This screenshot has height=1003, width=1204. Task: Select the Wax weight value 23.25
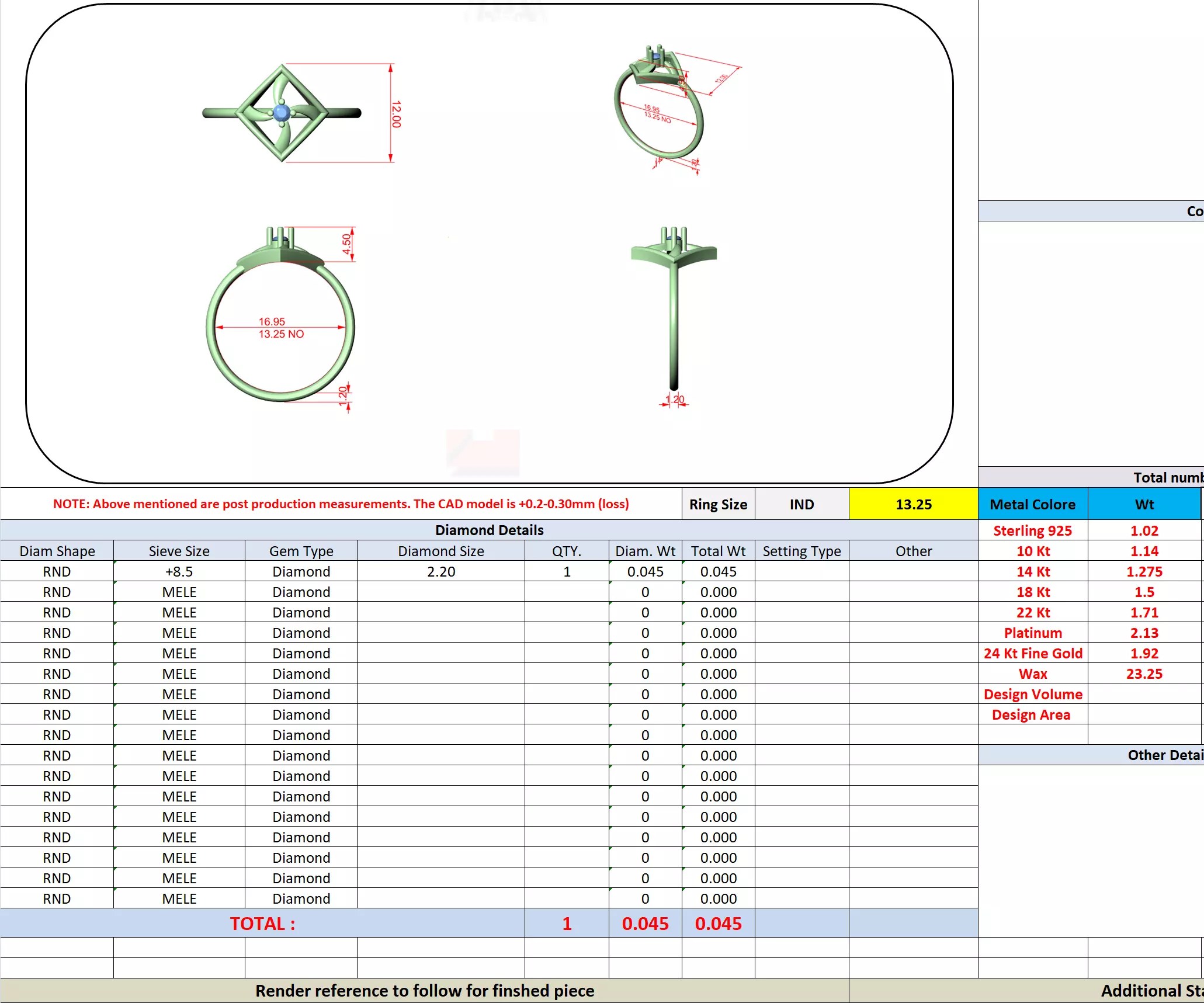click(1144, 674)
